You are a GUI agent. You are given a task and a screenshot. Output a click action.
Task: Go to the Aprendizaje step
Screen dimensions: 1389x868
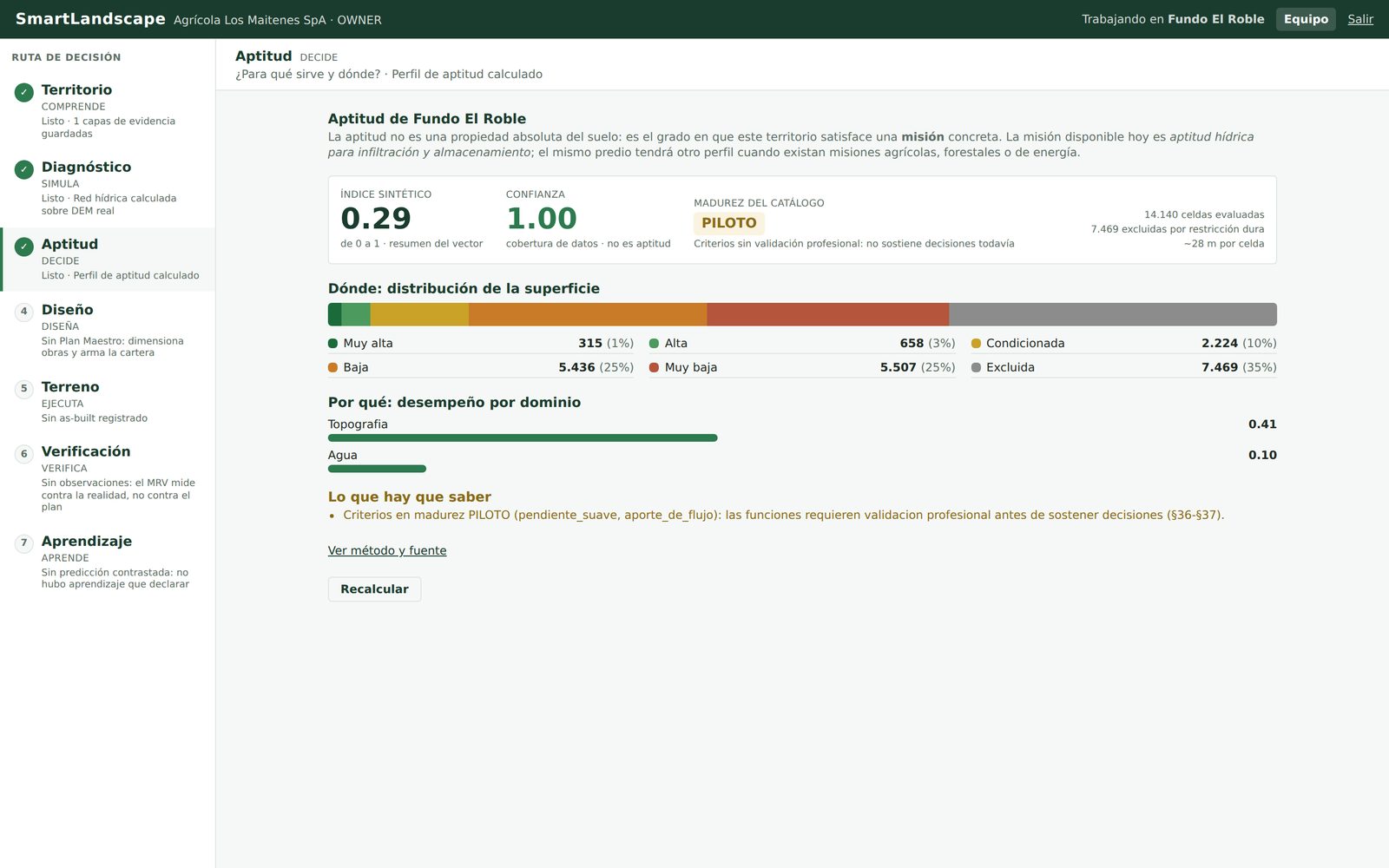coord(108,562)
